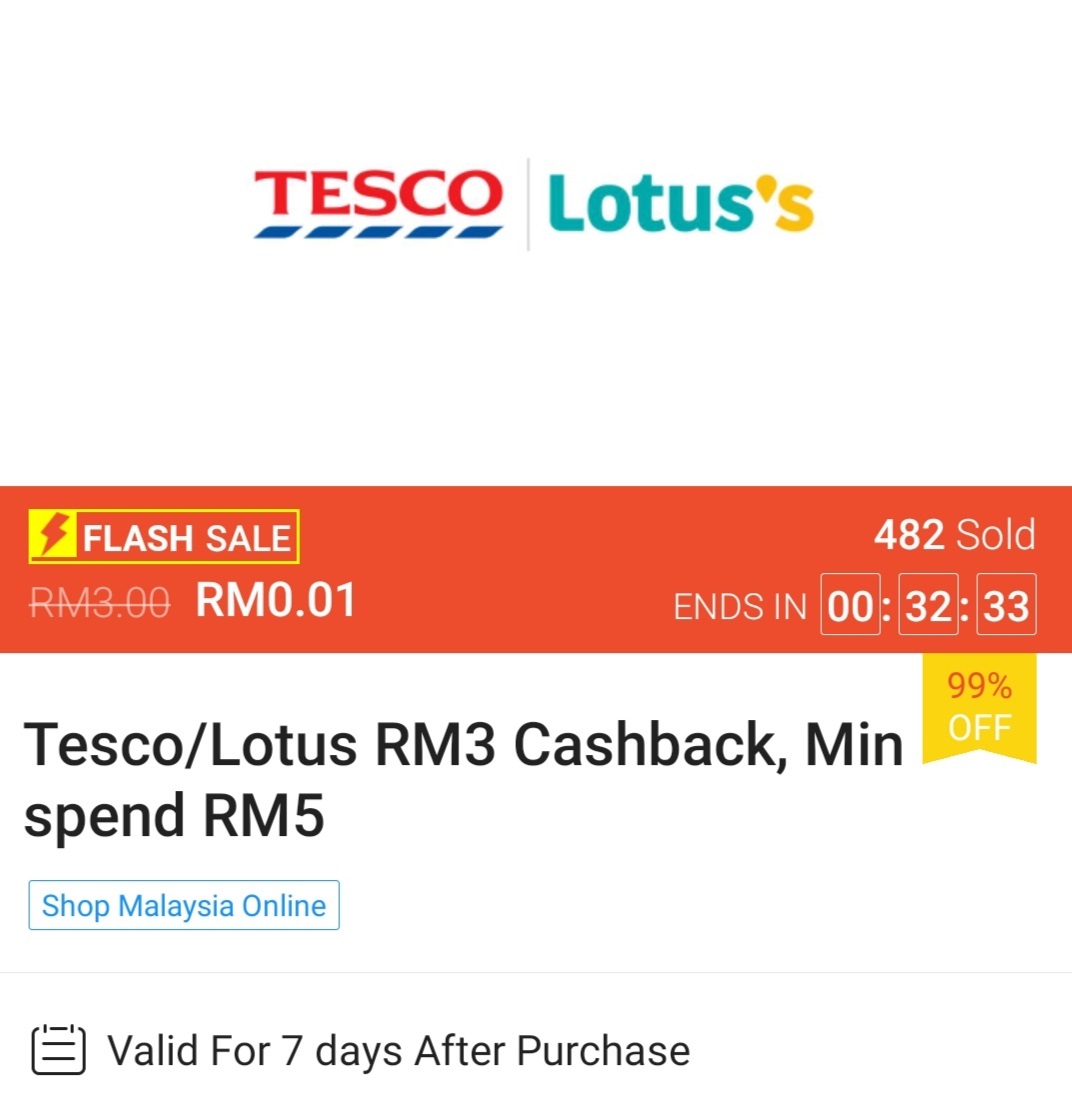Click the flash sale lightning bolt icon
Image resolution: width=1072 pixels, height=1110 pixels.
click(x=53, y=537)
